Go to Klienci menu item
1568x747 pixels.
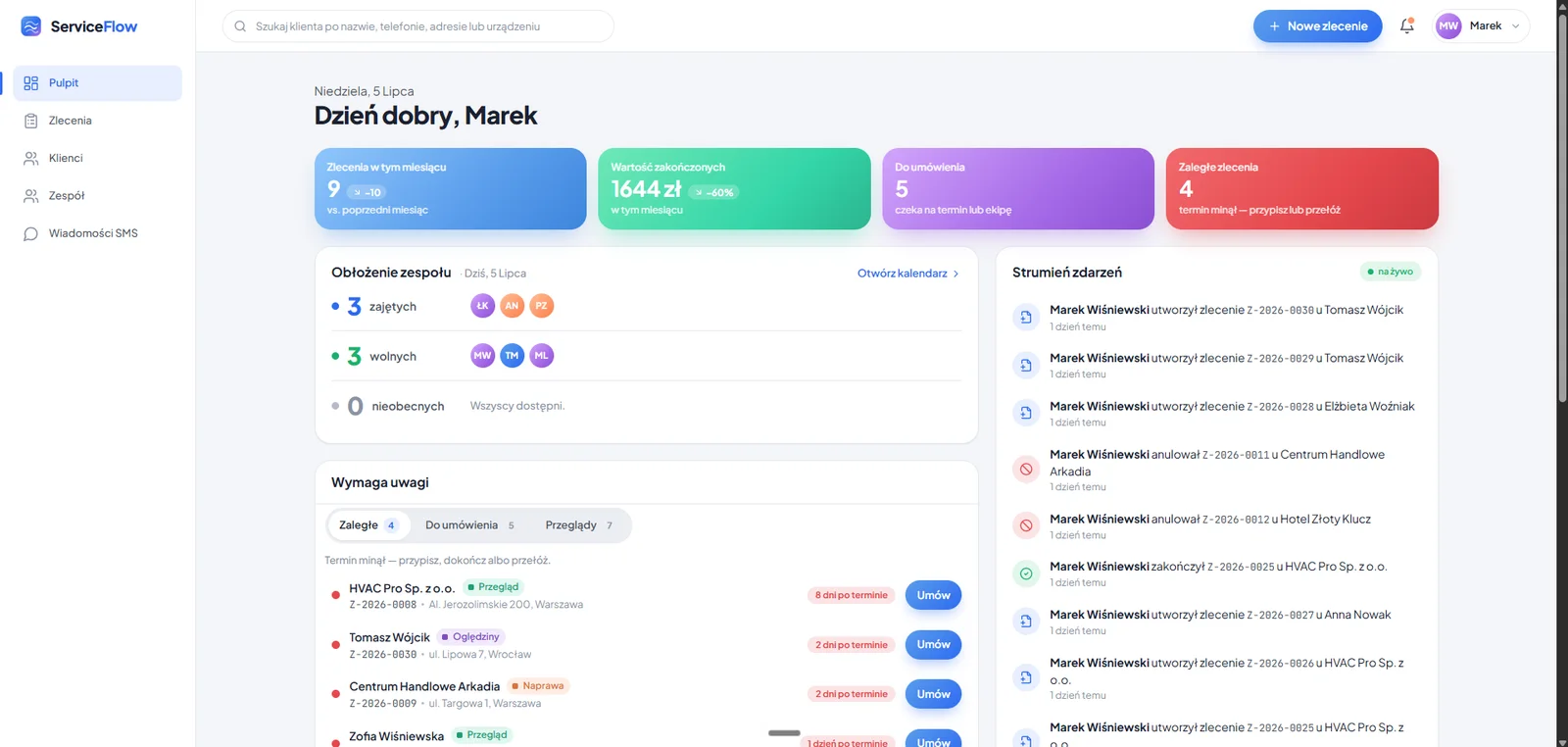(97, 158)
